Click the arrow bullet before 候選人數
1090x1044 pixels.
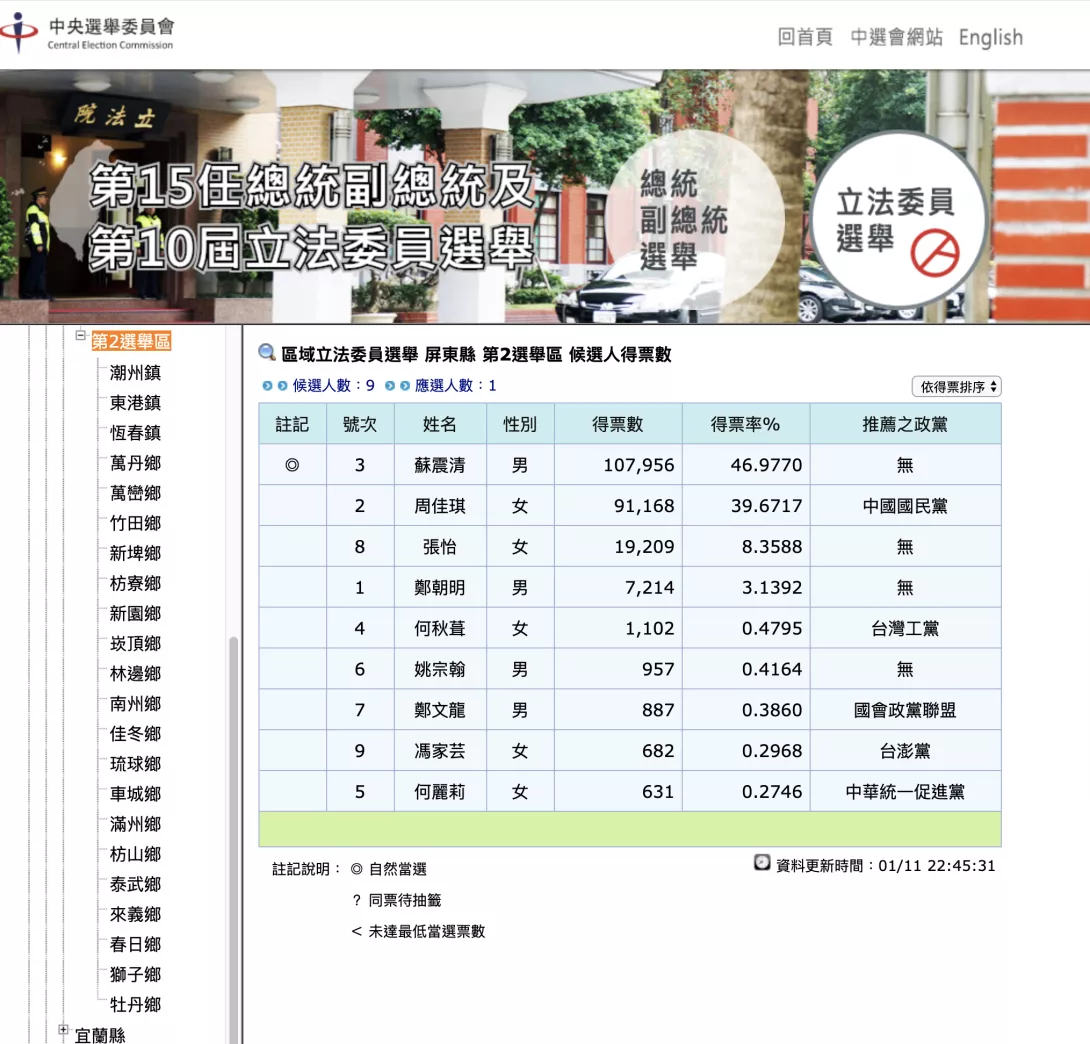click(x=274, y=386)
